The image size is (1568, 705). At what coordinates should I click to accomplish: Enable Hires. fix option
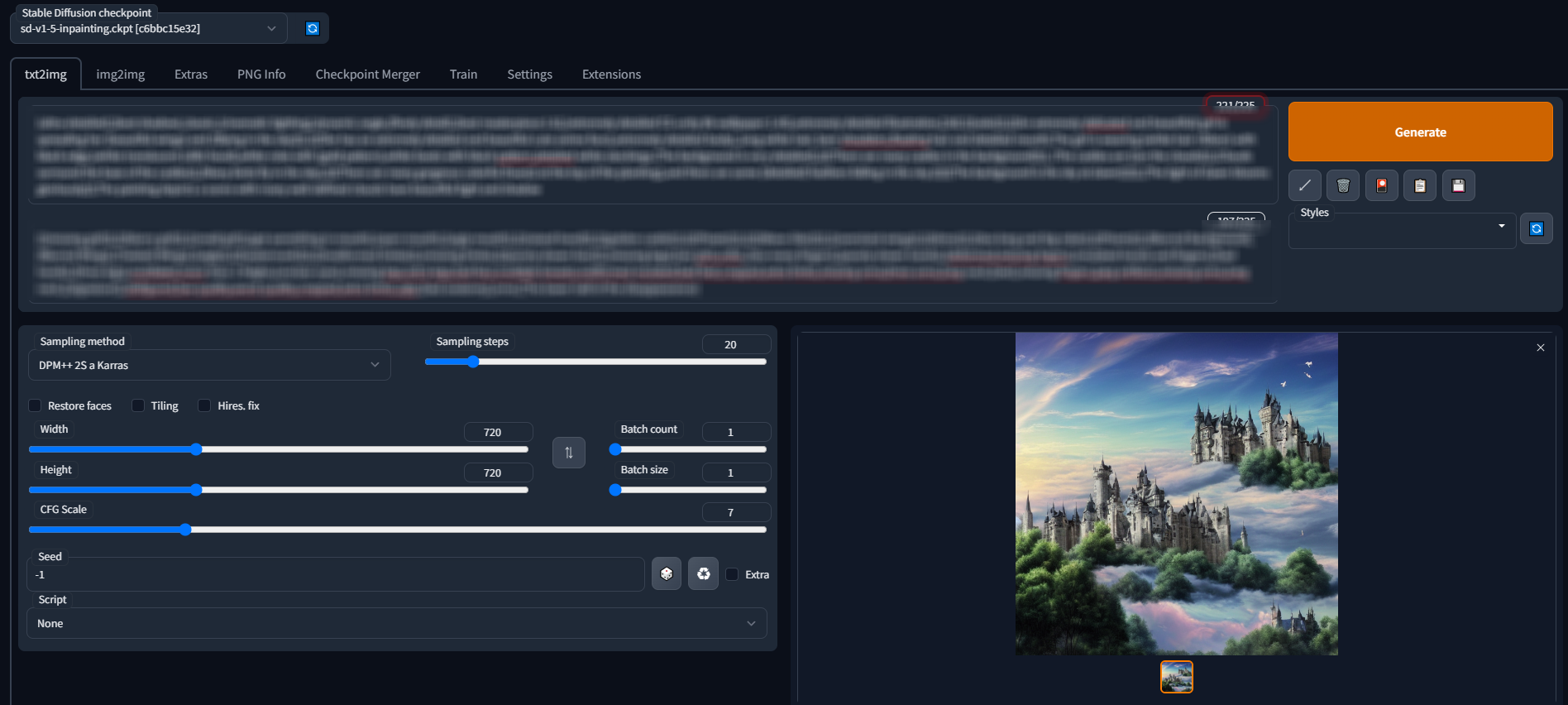(204, 405)
